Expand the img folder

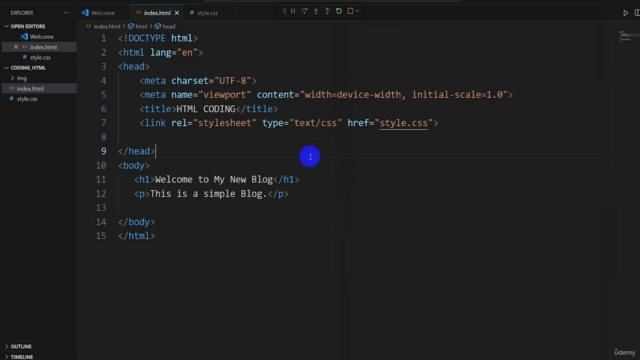click(22, 78)
